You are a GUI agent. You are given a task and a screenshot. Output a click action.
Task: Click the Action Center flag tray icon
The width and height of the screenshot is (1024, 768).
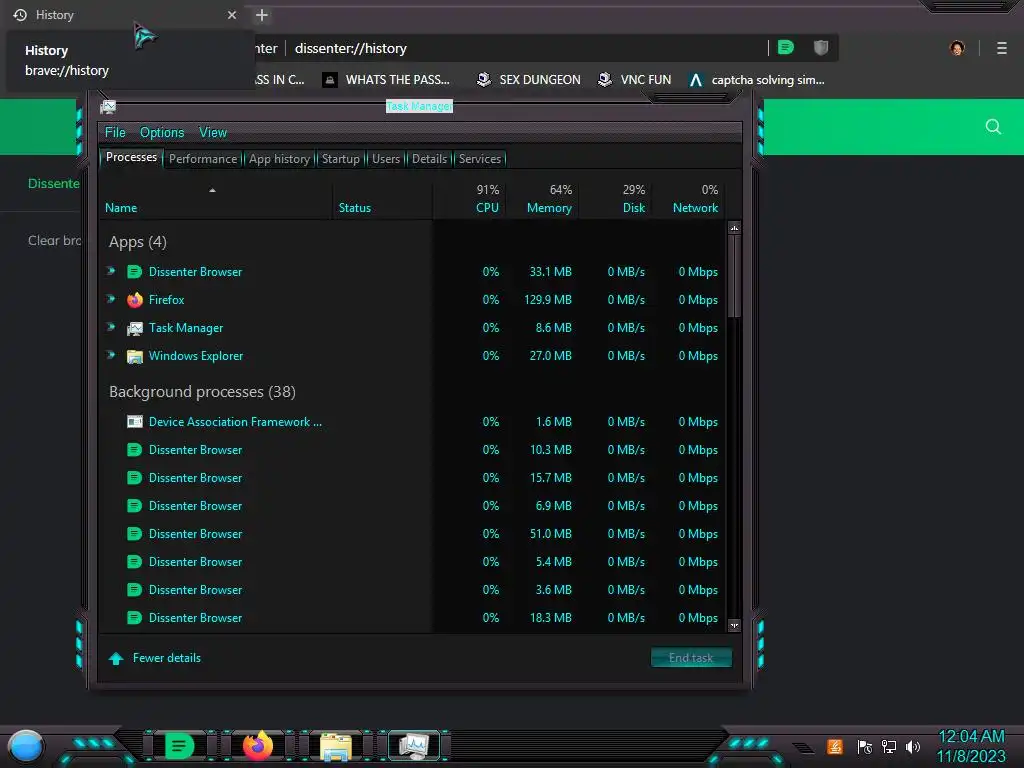[x=865, y=746]
